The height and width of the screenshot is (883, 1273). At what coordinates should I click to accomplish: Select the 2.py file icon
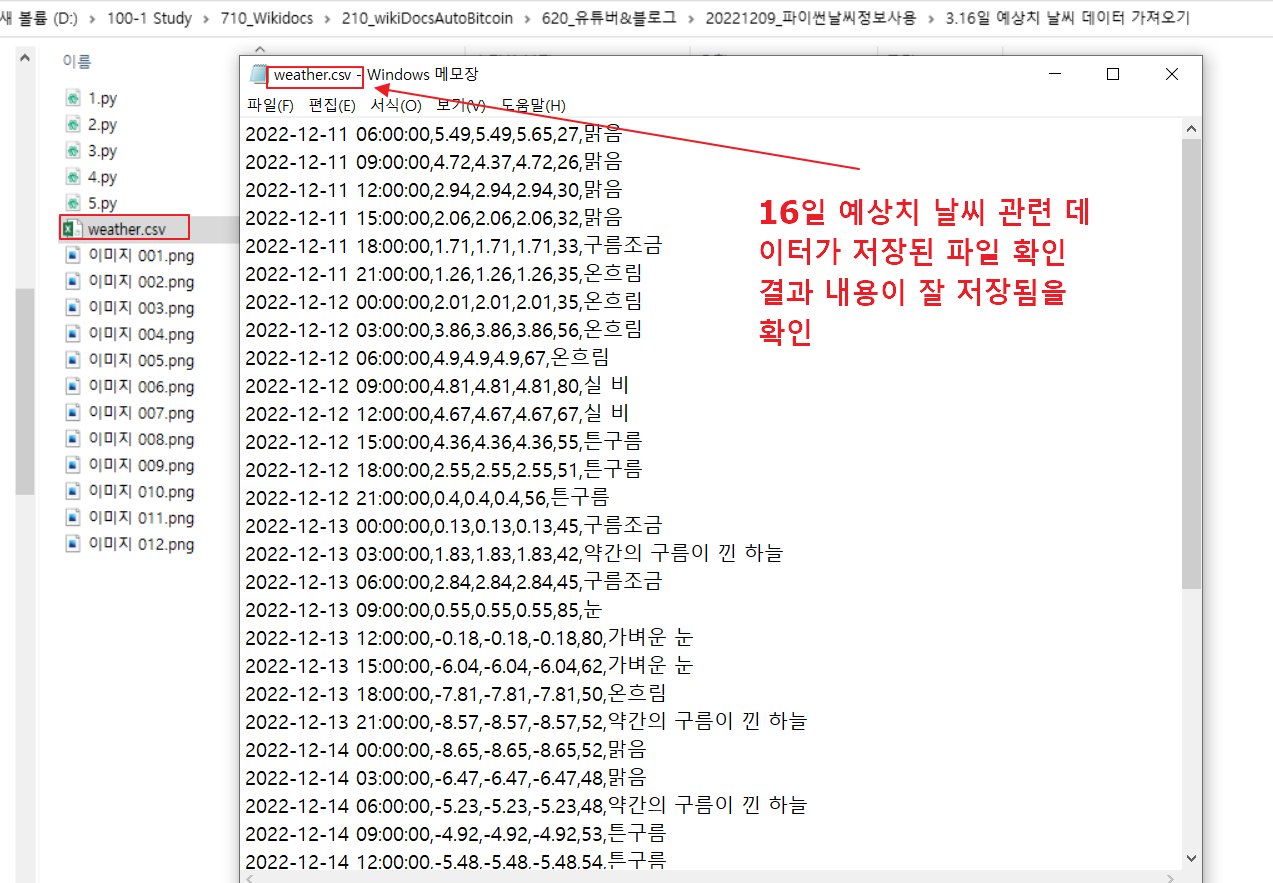click(x=73, y=124)
